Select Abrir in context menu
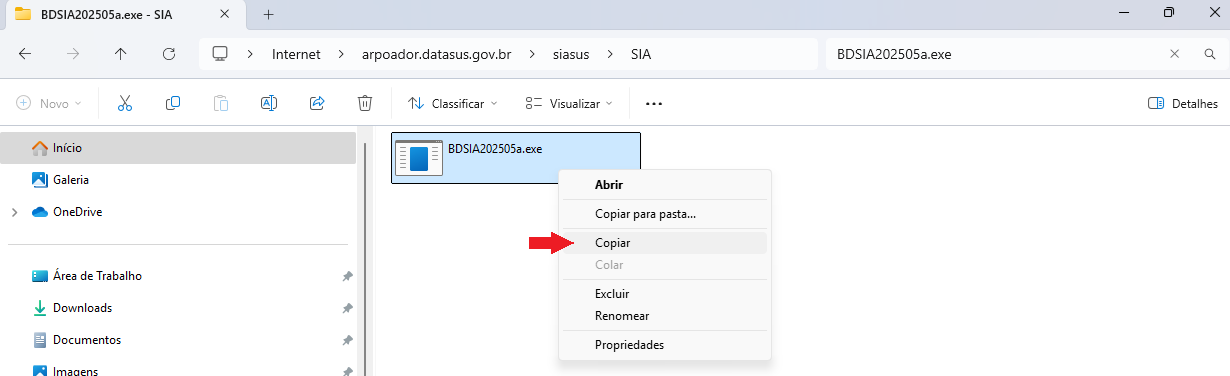 point(664,184)
